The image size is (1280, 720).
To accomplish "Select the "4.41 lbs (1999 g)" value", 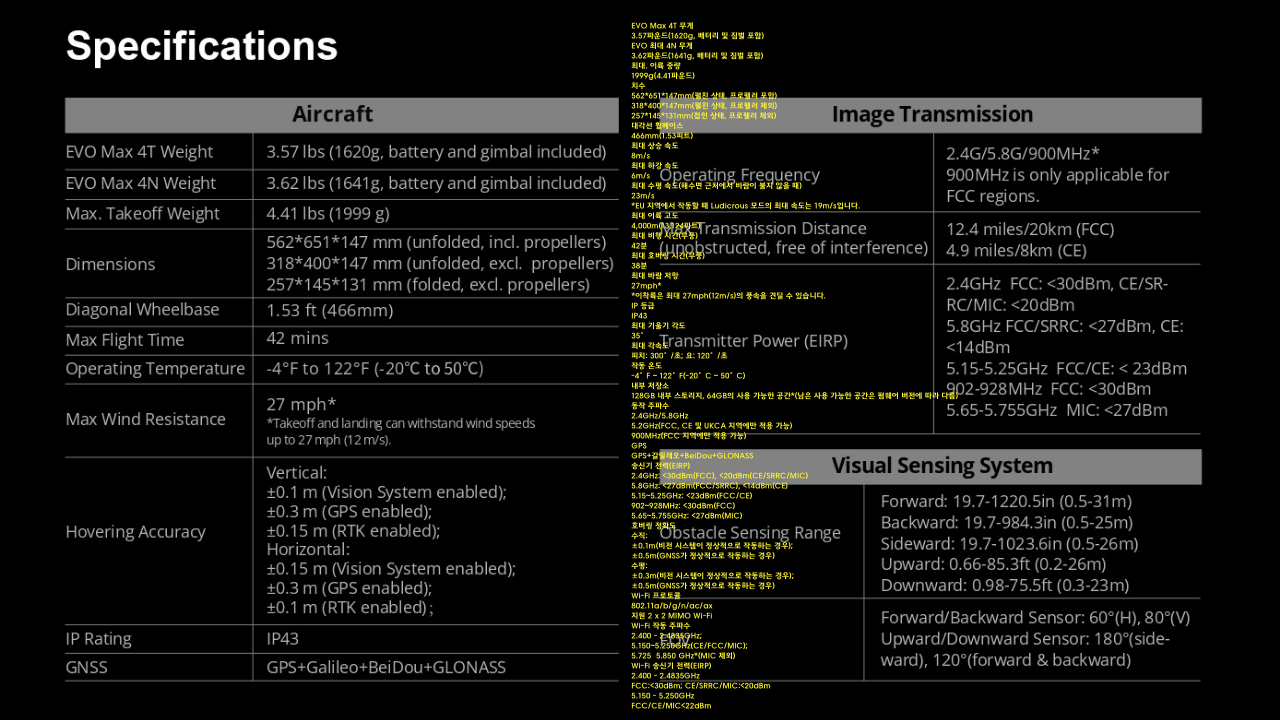I will tap(328, 213).
